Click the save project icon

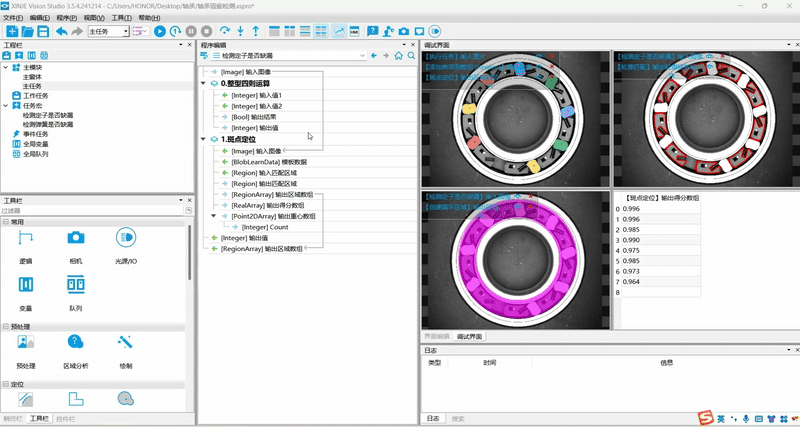pyautogui.click(x=43, y=31)
